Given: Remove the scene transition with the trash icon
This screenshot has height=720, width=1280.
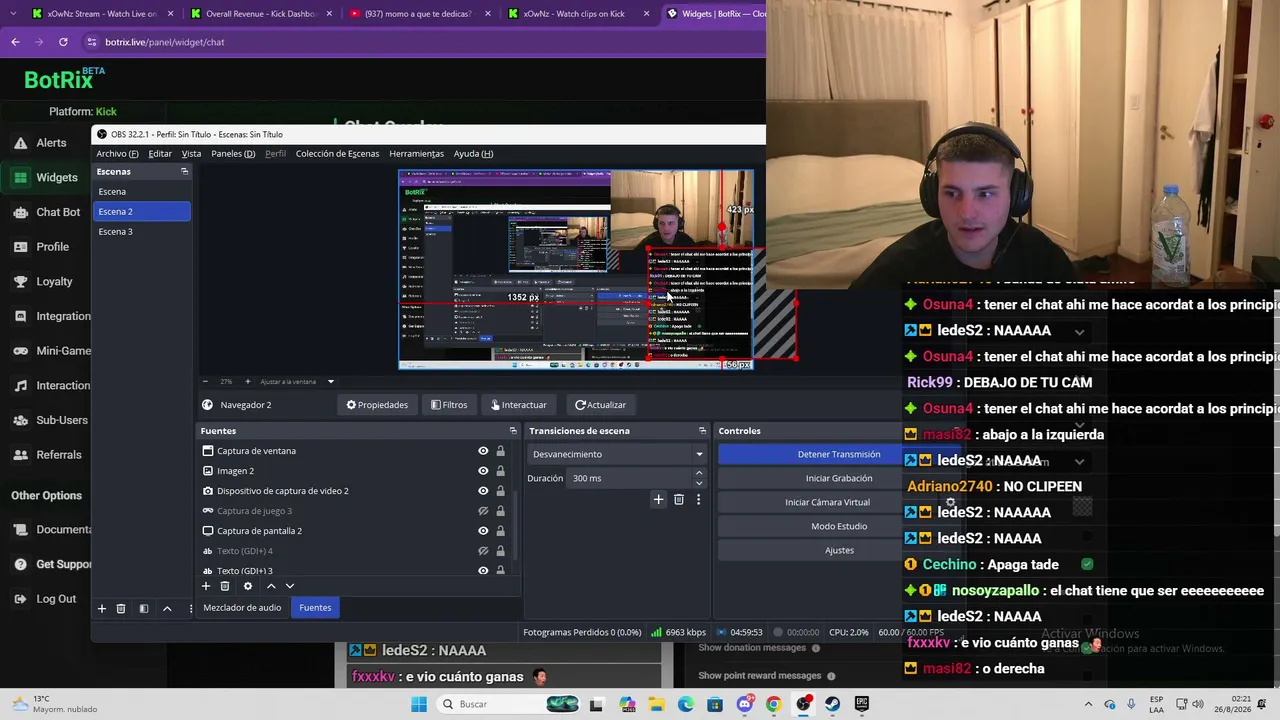Looking at the screenshot, I should coord(678,499).
